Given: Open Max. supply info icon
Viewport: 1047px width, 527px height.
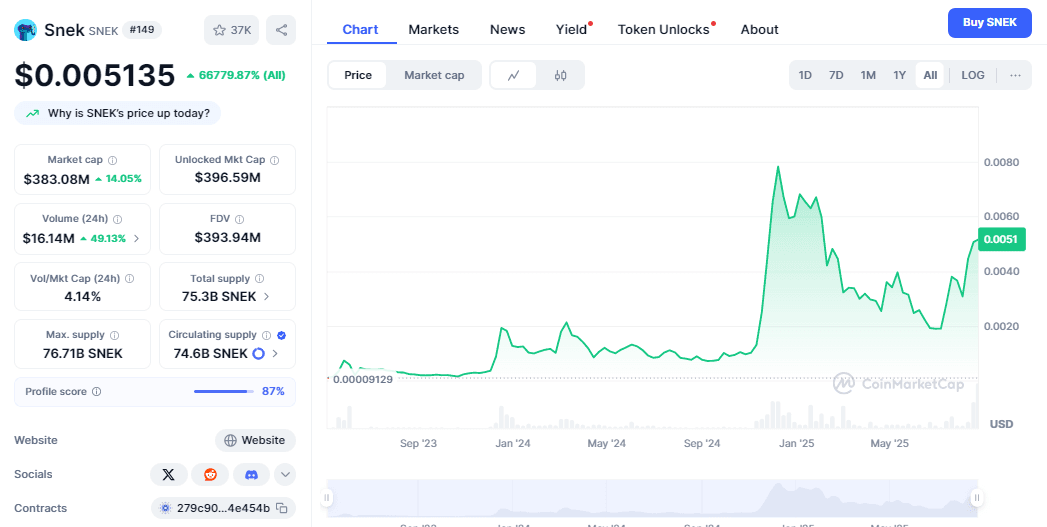Looking at the screenshot, I should coord(114,335).
